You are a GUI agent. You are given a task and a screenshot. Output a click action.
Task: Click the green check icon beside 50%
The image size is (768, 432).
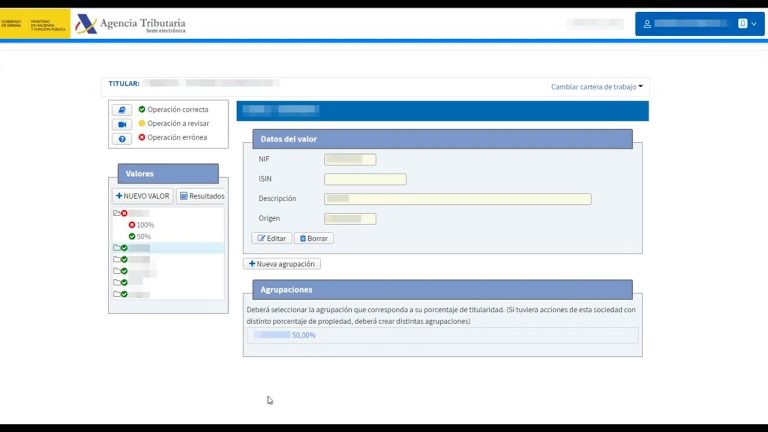pos(132,237)
